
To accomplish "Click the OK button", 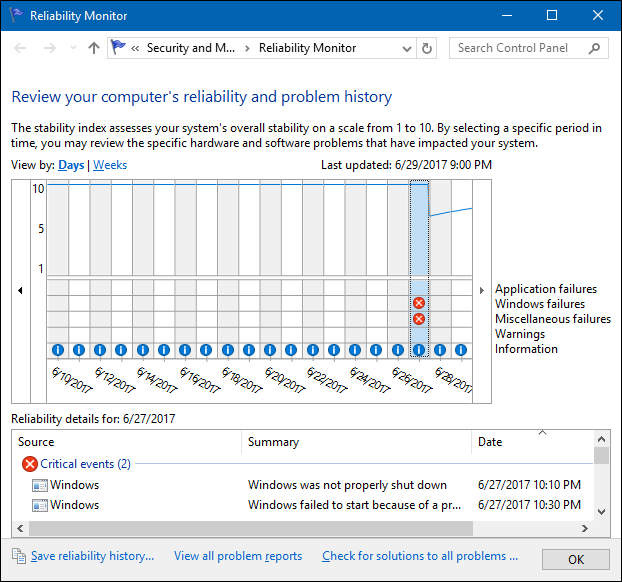I will click(575, 559).
